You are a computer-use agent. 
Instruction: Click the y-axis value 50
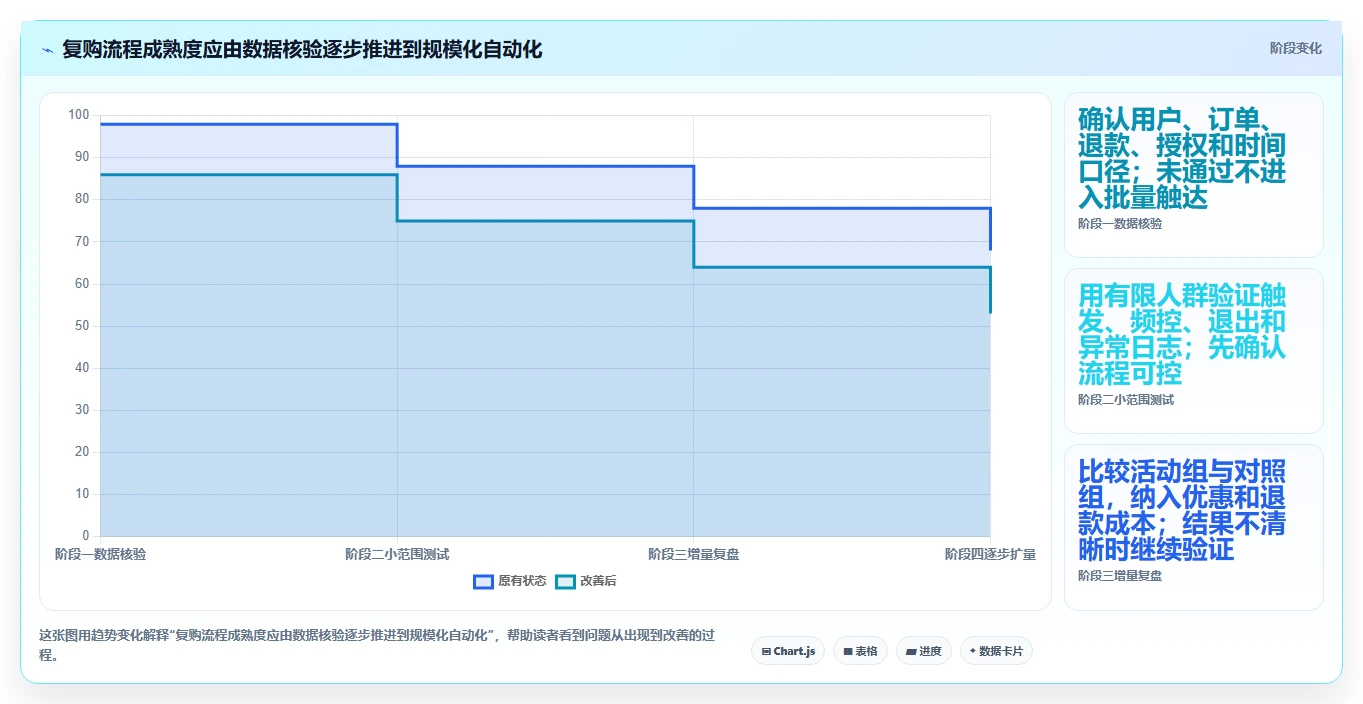point(82,326)
